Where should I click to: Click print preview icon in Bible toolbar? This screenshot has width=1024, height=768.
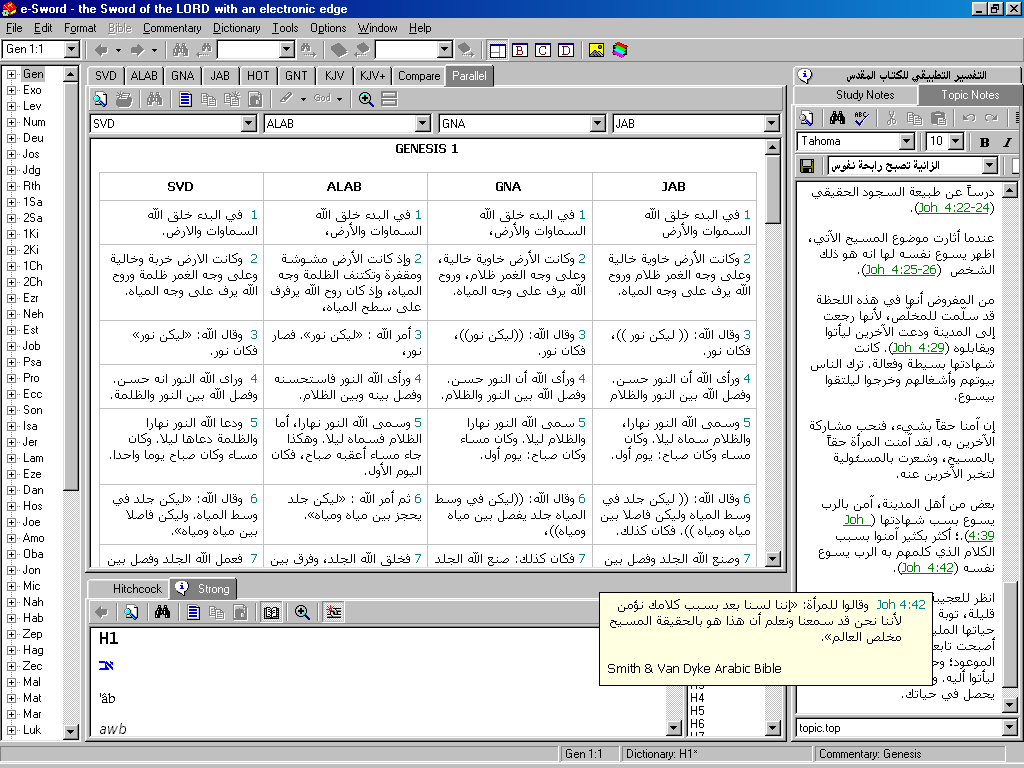[100, 99]
